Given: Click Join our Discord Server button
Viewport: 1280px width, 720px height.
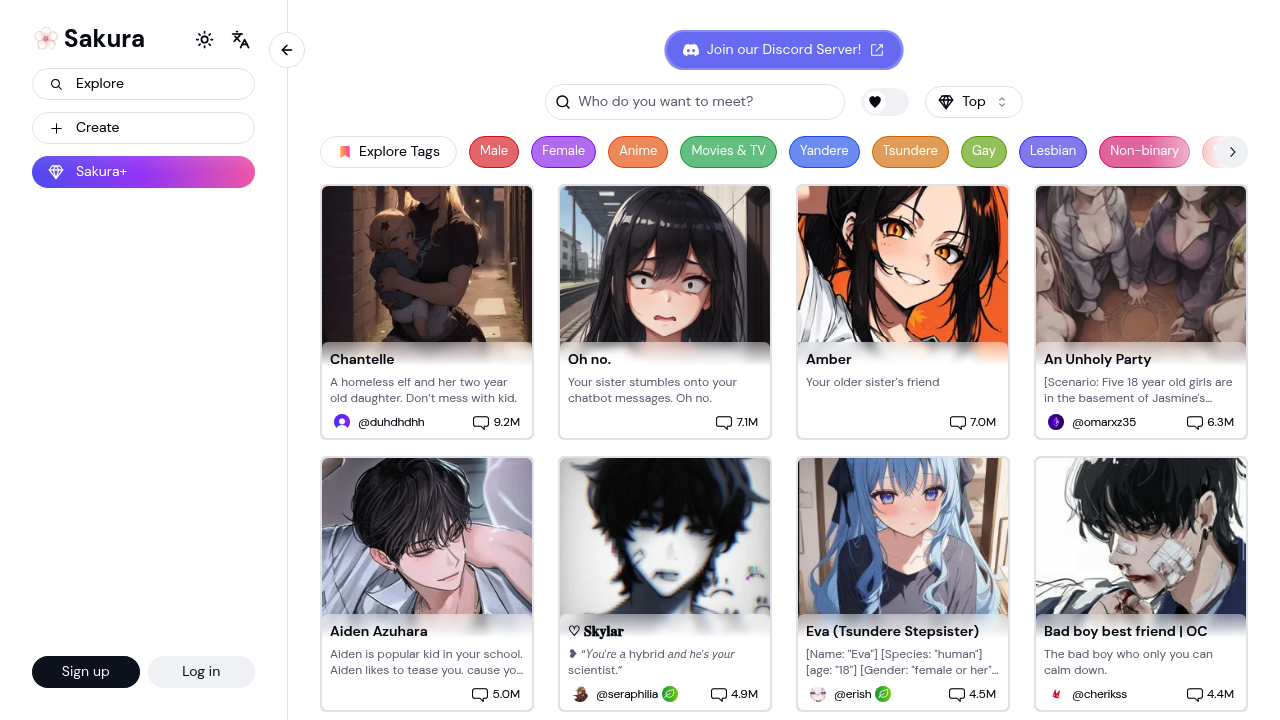Looking at the screenshot, I should tap(784, 50).
